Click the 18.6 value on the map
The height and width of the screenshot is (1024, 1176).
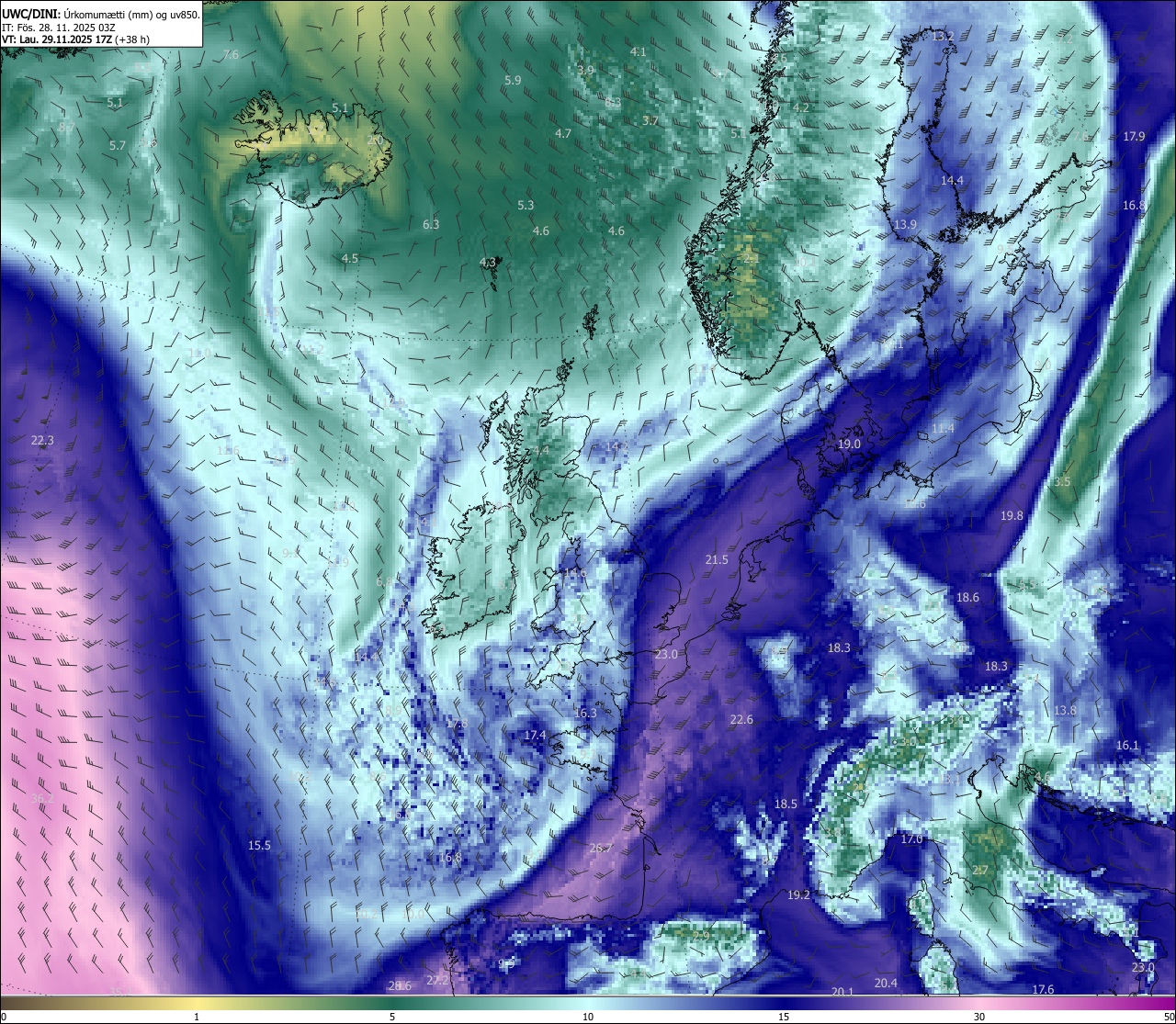click(x=967, y=598)
